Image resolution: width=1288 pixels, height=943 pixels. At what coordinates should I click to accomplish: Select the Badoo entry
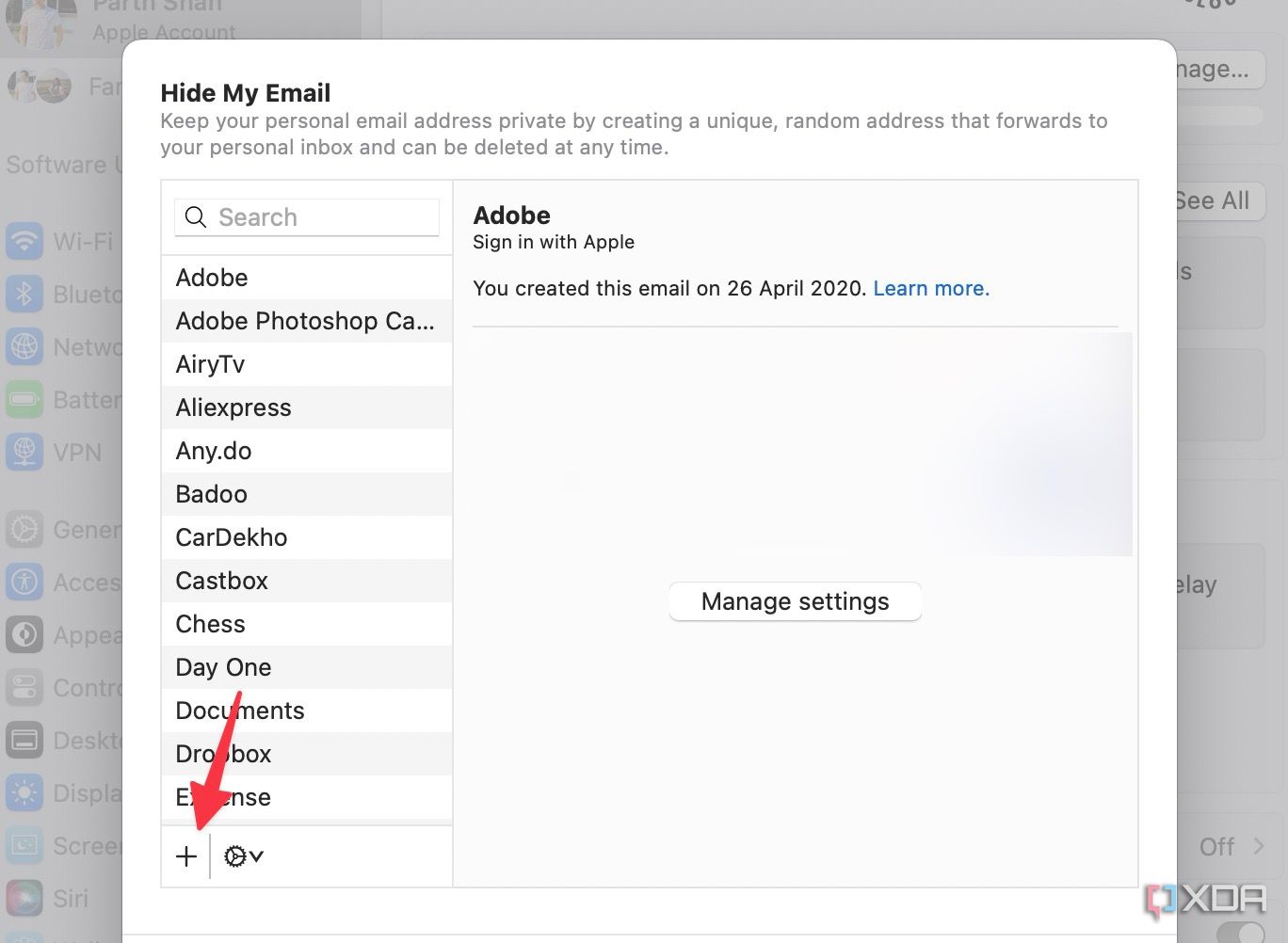pyautogui.click(x=307, y=494)
